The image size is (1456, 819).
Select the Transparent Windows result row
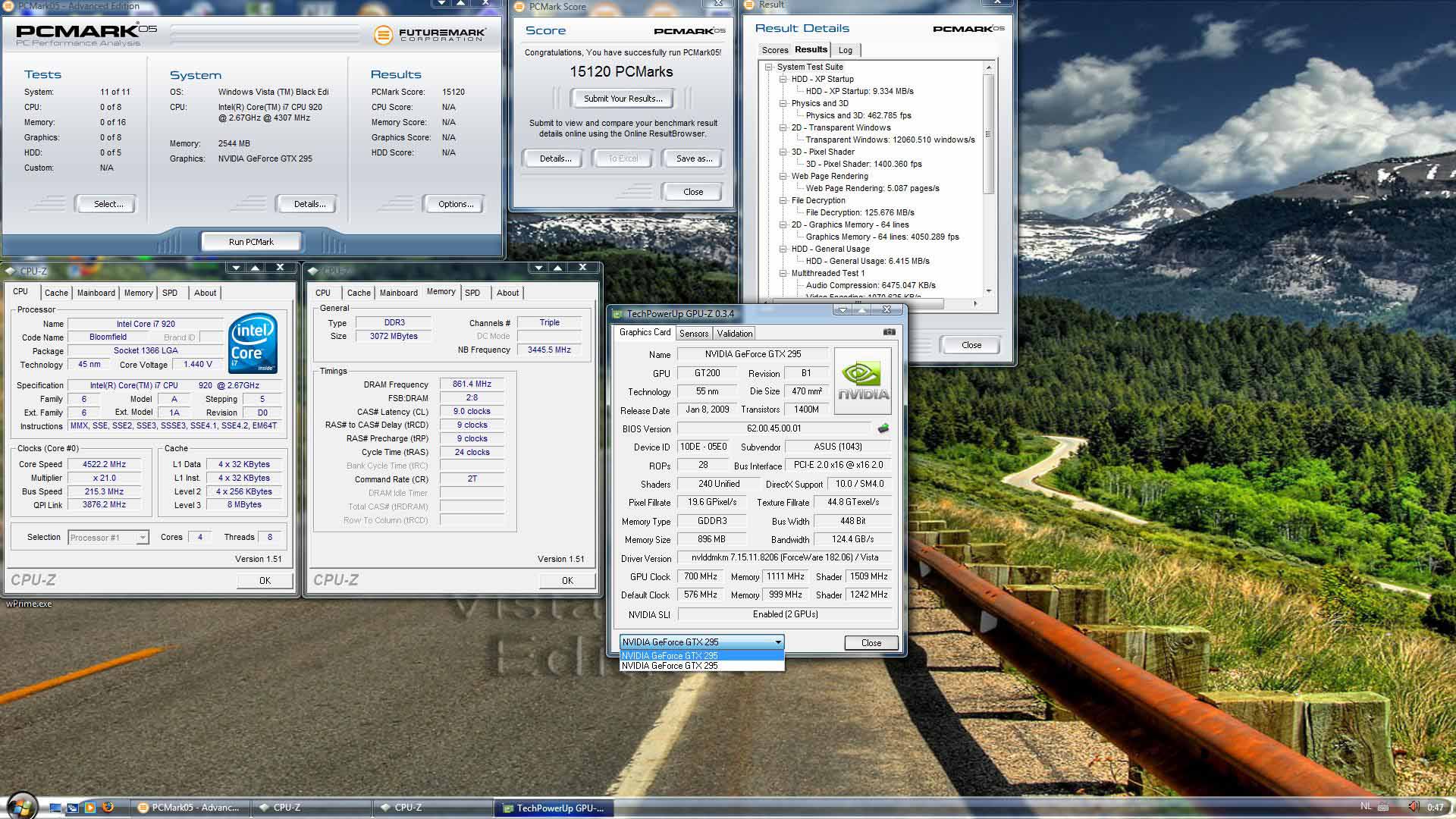coord(890,140)
